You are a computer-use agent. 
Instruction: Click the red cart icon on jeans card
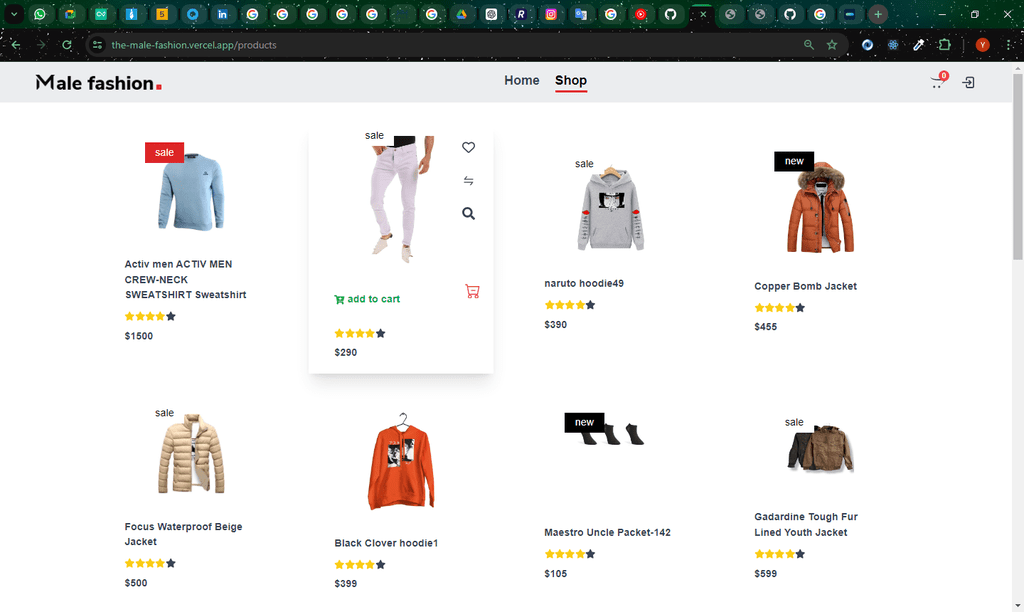[x=472, y=291]
